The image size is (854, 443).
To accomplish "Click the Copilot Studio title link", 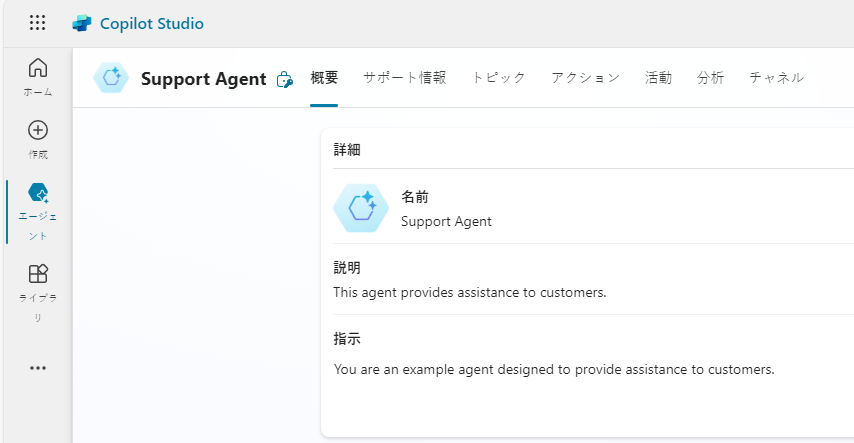I will tap(152, 23).
